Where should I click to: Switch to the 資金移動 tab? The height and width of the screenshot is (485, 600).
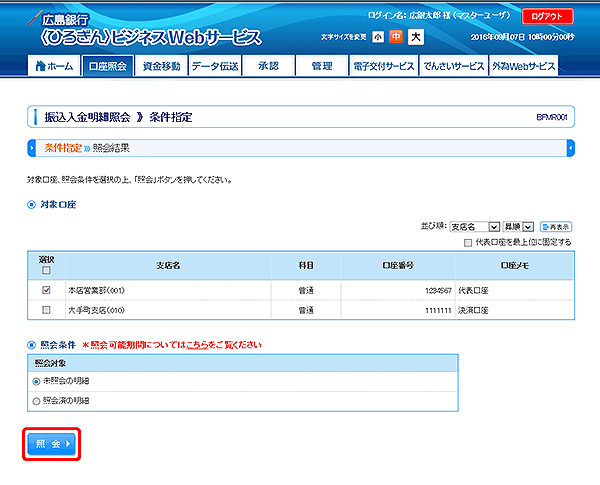[x=161, y=66]
